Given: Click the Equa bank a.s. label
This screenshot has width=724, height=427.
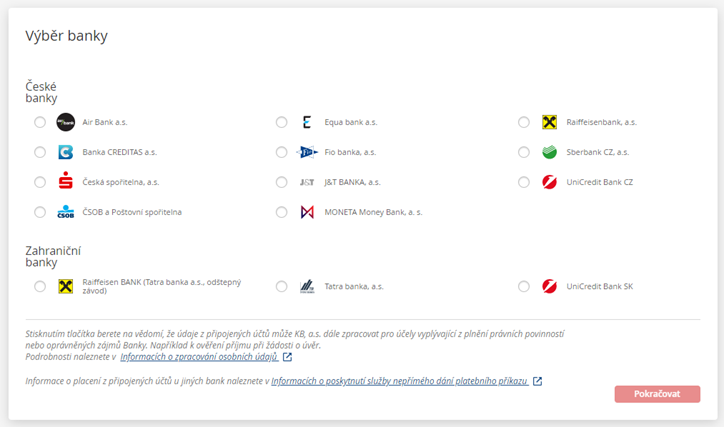Looking at the screenshot, I should click(x=351, y=122).
